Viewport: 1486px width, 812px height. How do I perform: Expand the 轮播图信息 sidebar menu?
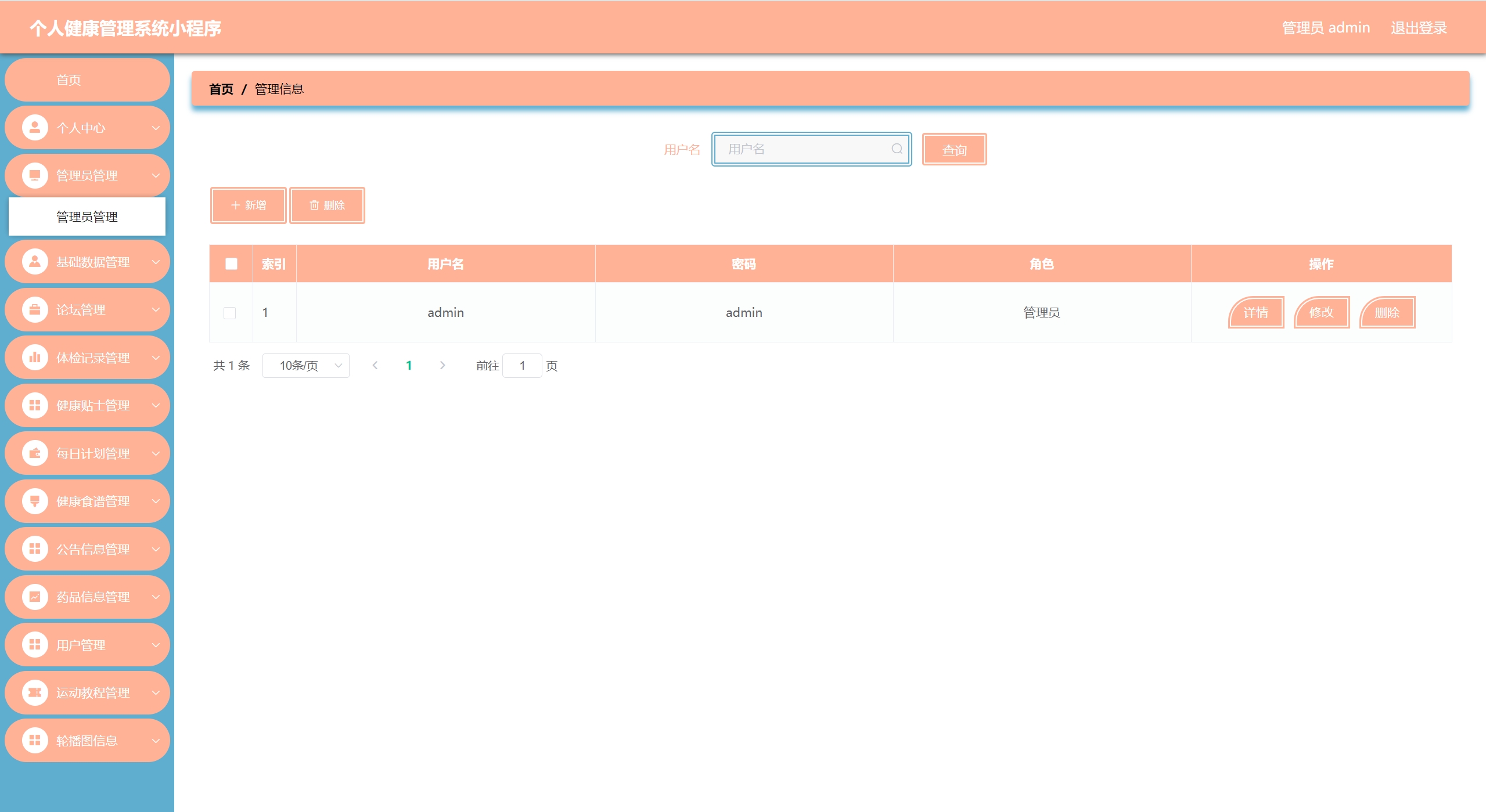click(87, 741)
